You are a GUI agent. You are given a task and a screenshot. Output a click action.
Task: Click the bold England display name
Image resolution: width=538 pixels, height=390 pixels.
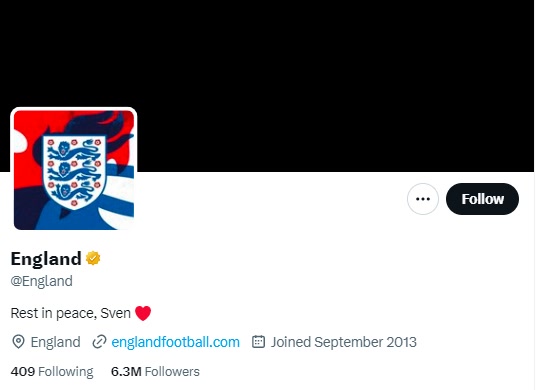coord(46,259)
